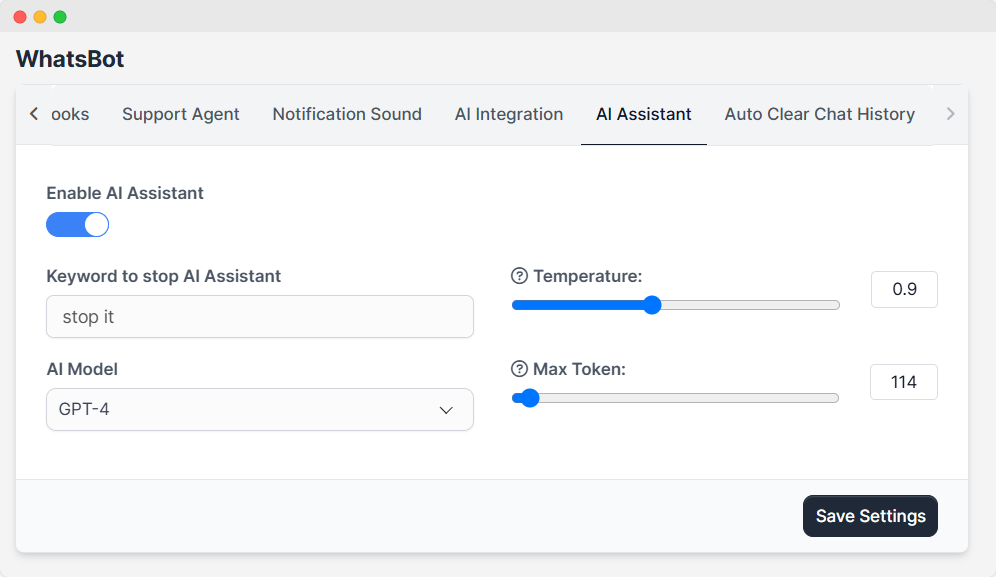Screen dimensions: 996x577
Task: Select the Auto Clear Chat History tab
Action: coord(819,114)
